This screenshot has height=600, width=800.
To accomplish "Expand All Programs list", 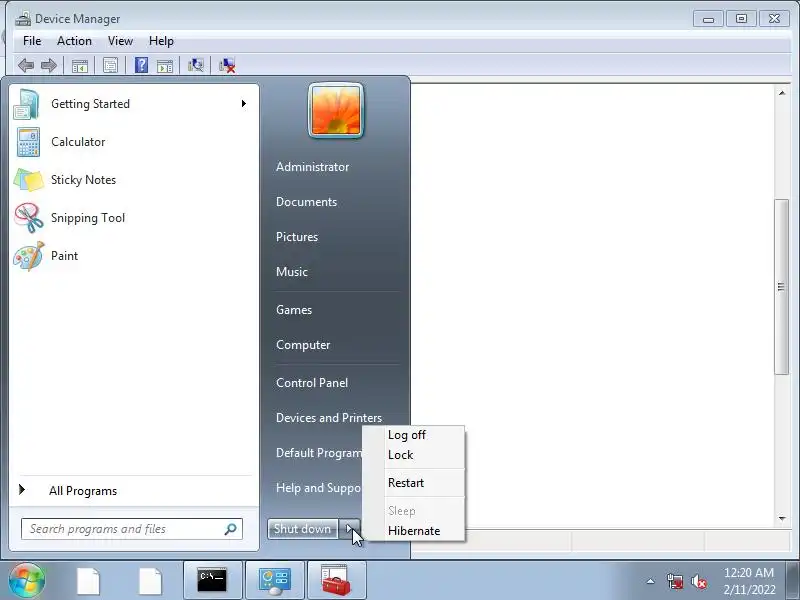I will (x=134, y=490).
